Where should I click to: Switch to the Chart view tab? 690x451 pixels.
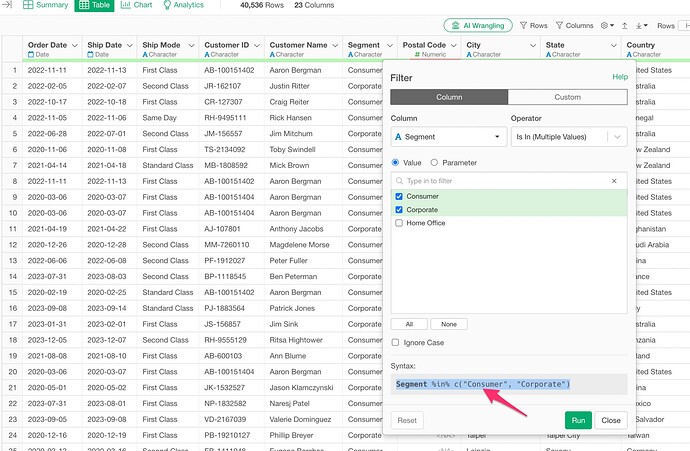(137, 5)
